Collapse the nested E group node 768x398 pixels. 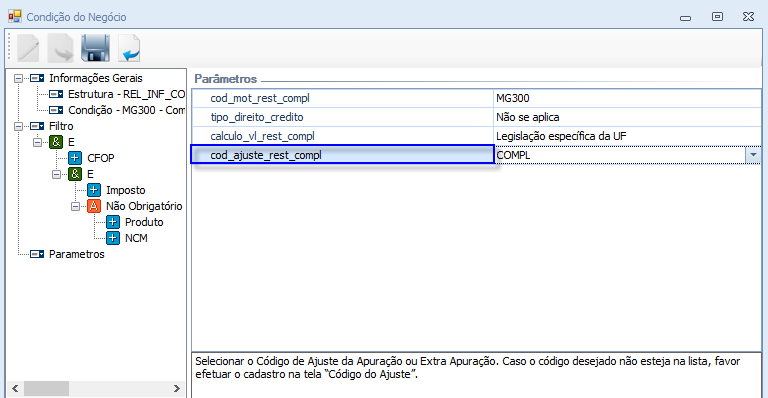56,174
